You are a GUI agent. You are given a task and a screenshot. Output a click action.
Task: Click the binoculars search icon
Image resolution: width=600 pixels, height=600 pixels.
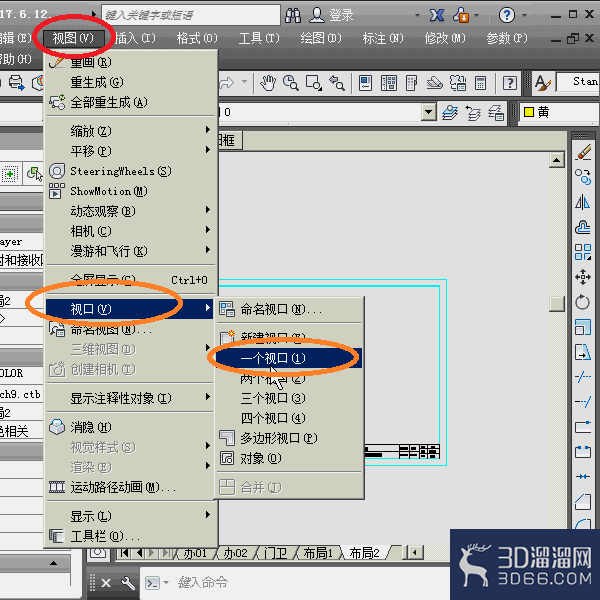pos(293,15)
